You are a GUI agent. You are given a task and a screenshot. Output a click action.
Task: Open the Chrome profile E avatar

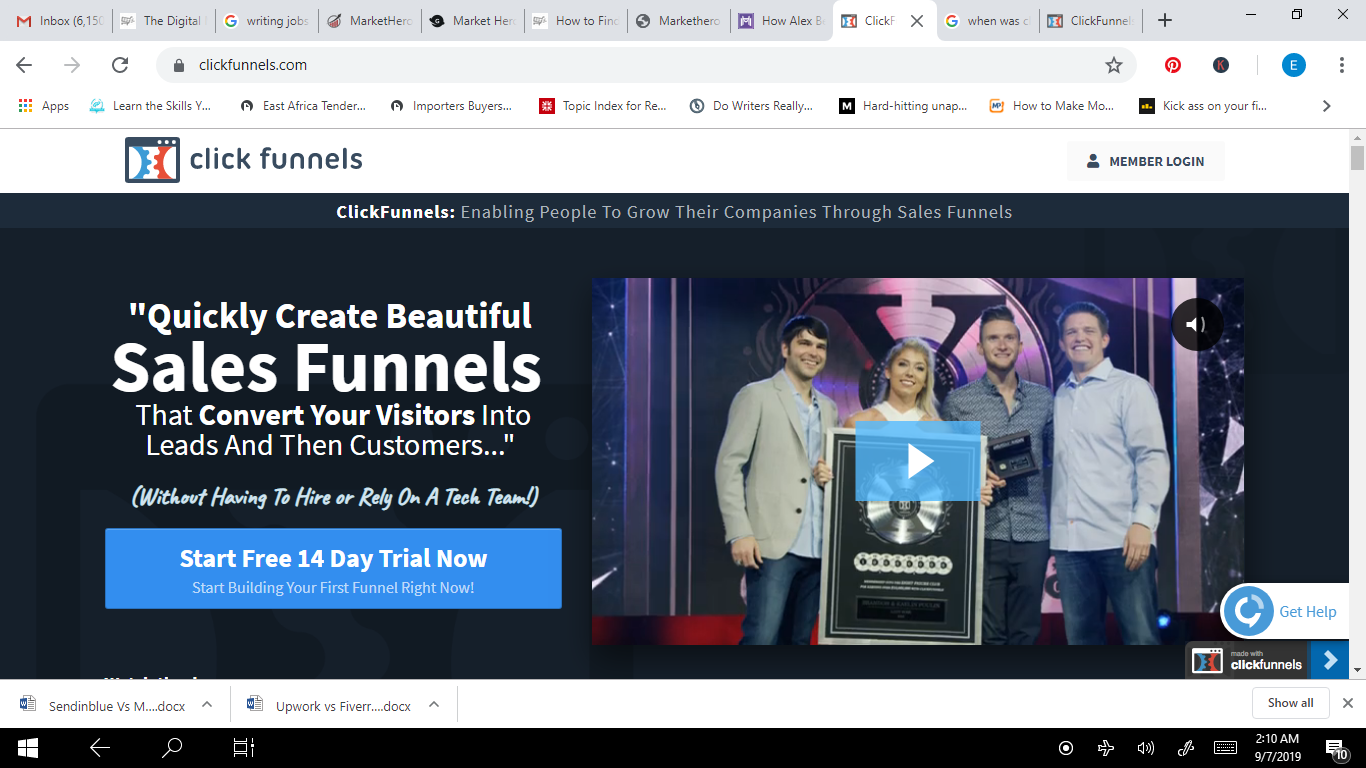tap(1294, 65)
